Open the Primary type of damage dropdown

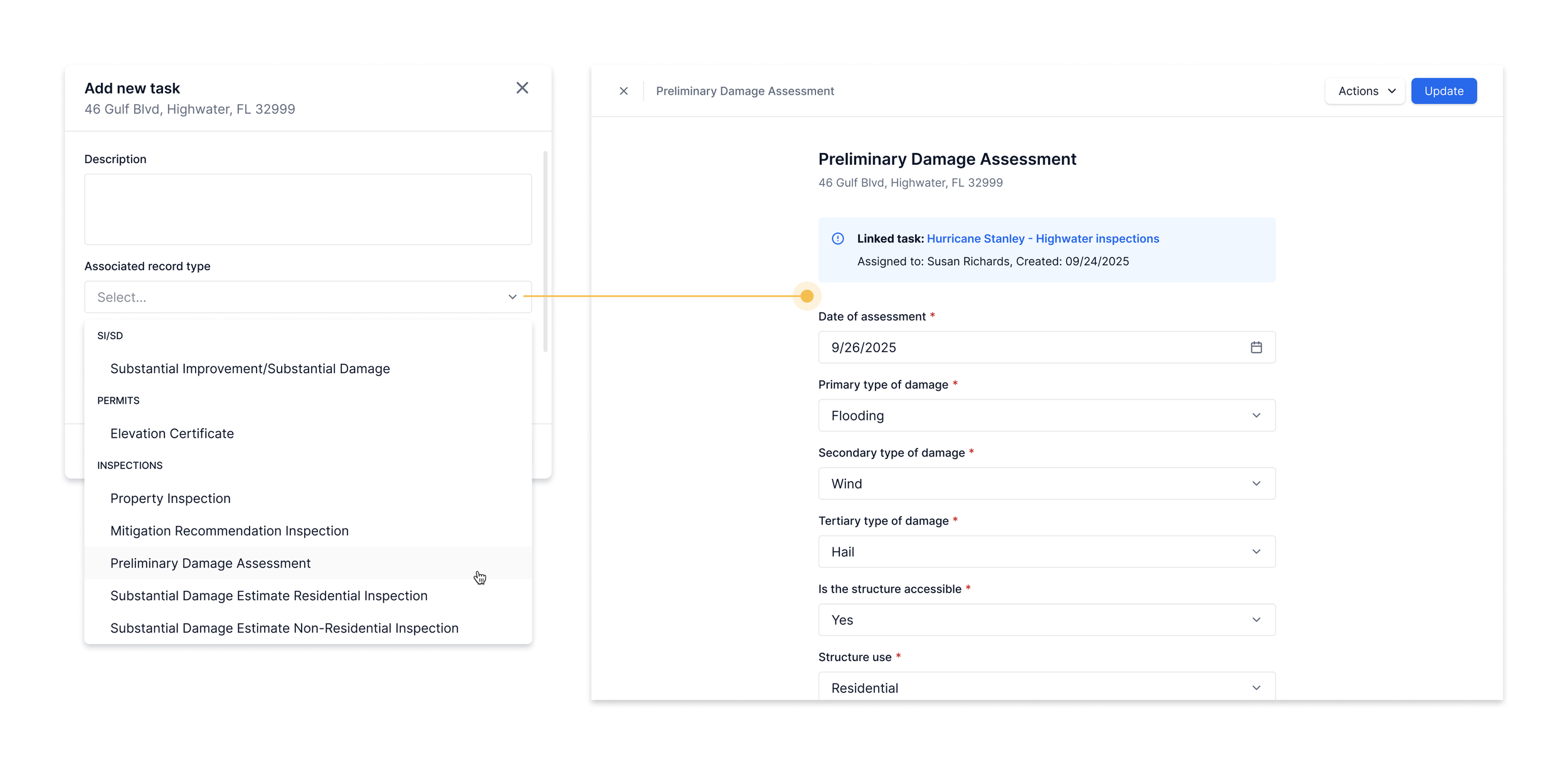pos(1046,416)
